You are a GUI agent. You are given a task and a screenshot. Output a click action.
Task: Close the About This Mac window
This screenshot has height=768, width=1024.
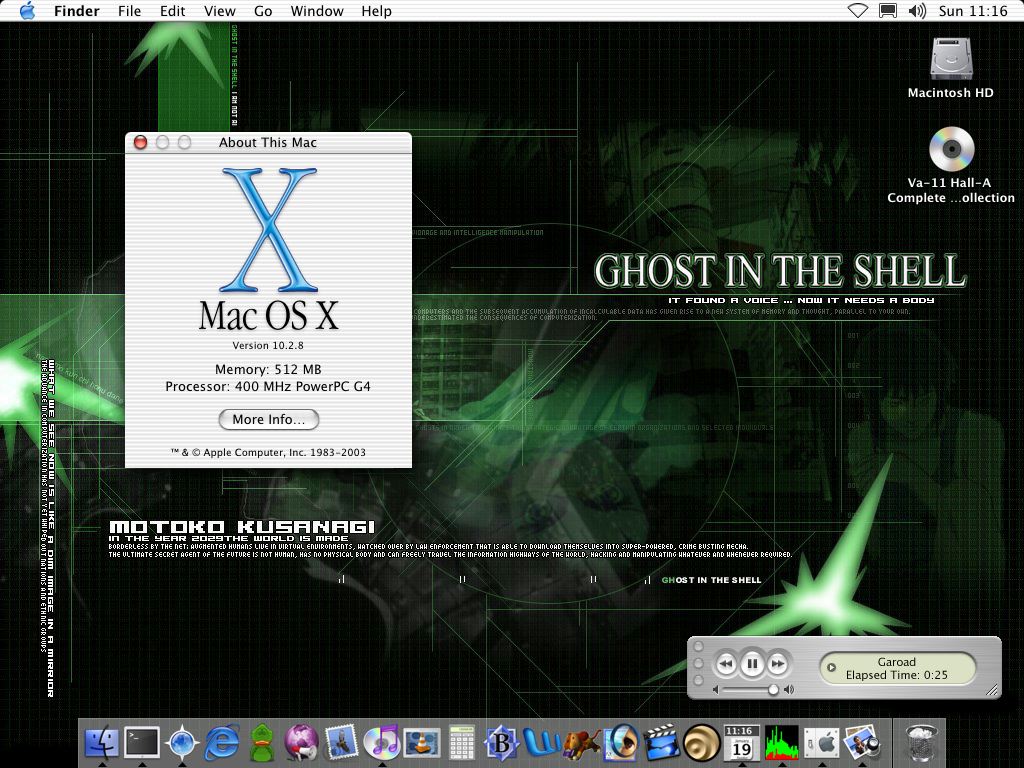pyautogui.click(x=140, y=142)
